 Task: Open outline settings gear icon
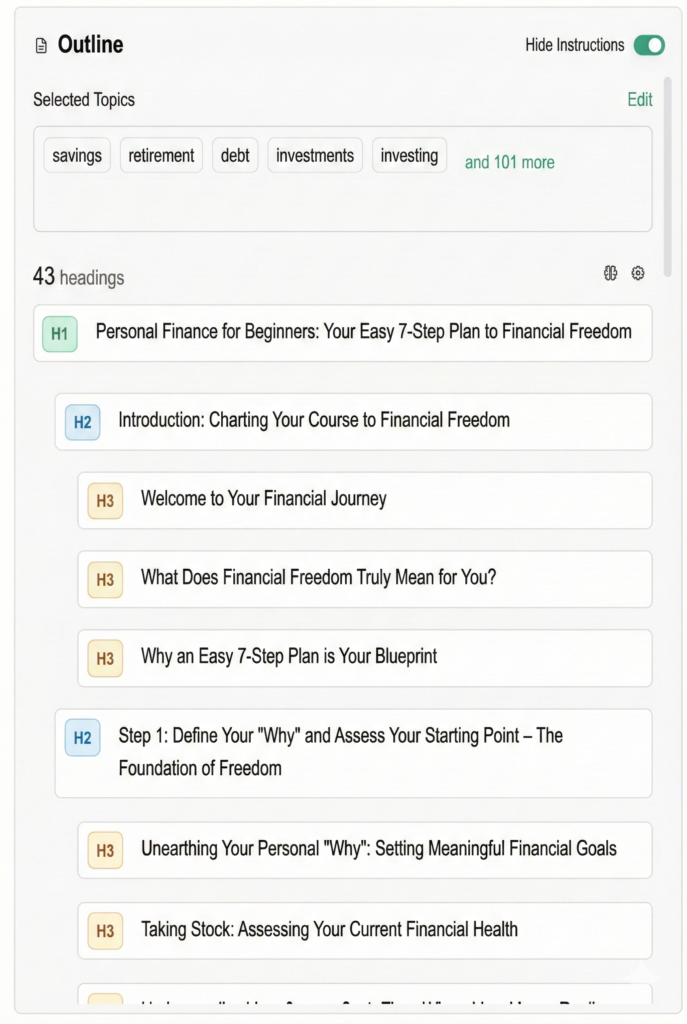[638, 273]
